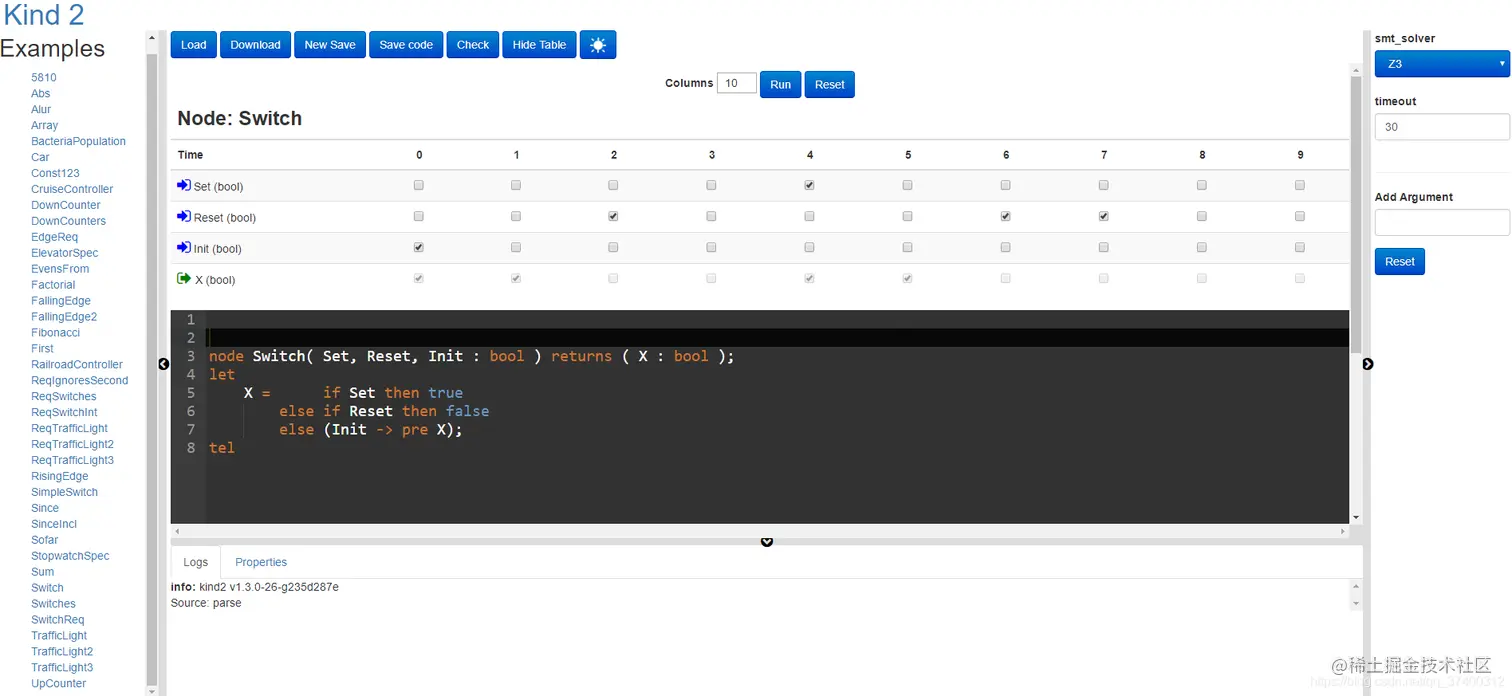Image resolution: width=1512 pixels, height=696 pixels.
Task: Check Init at time 5
Action: point(907,247)
